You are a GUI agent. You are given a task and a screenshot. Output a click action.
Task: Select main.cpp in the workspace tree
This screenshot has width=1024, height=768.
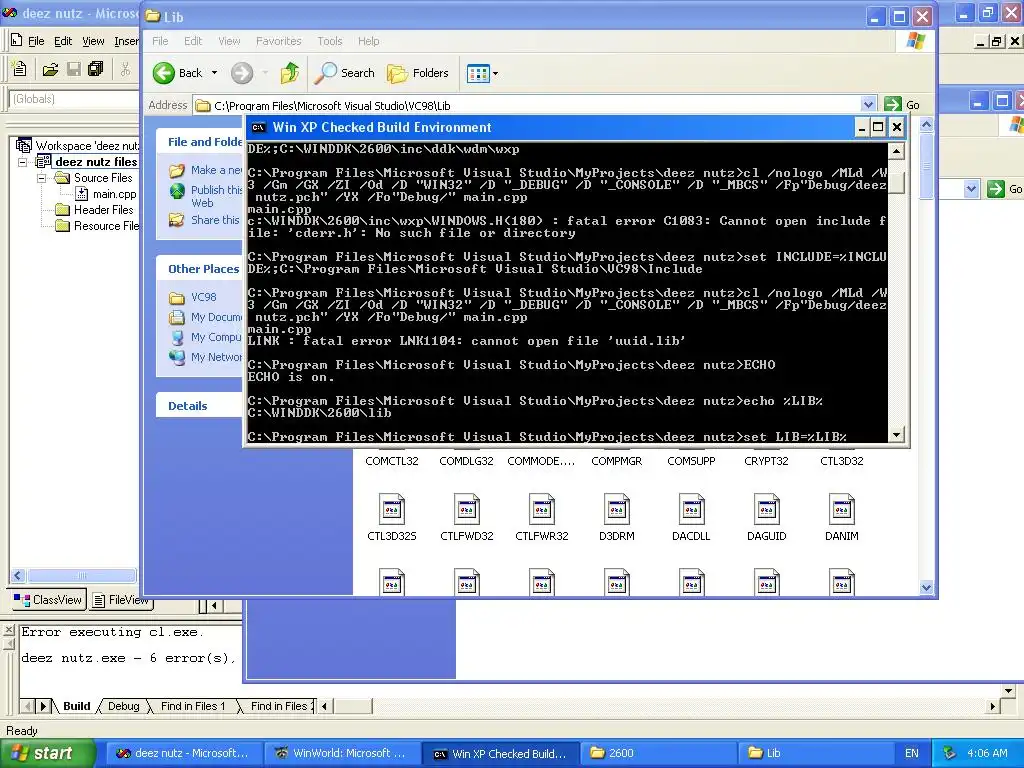click(x=114, y=194)
